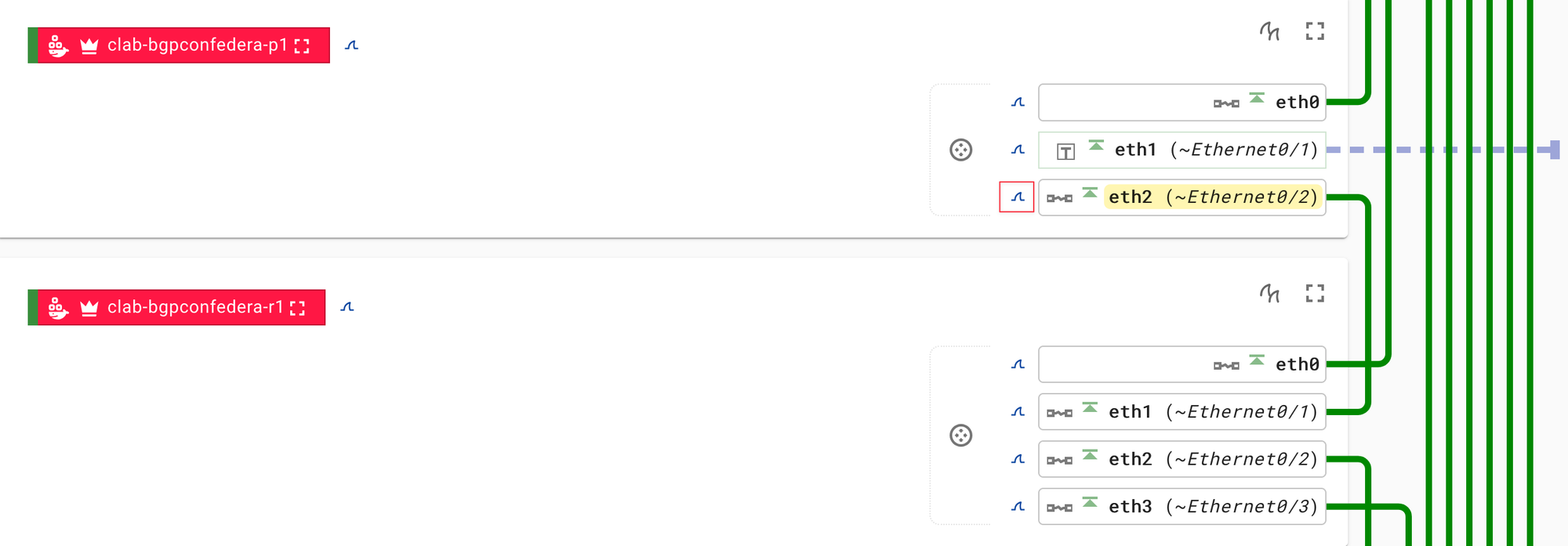Viewport: 1568px width, 546px height.
Task: Expand r1 container panel to fullscreen
Action: click(1315, 294)
